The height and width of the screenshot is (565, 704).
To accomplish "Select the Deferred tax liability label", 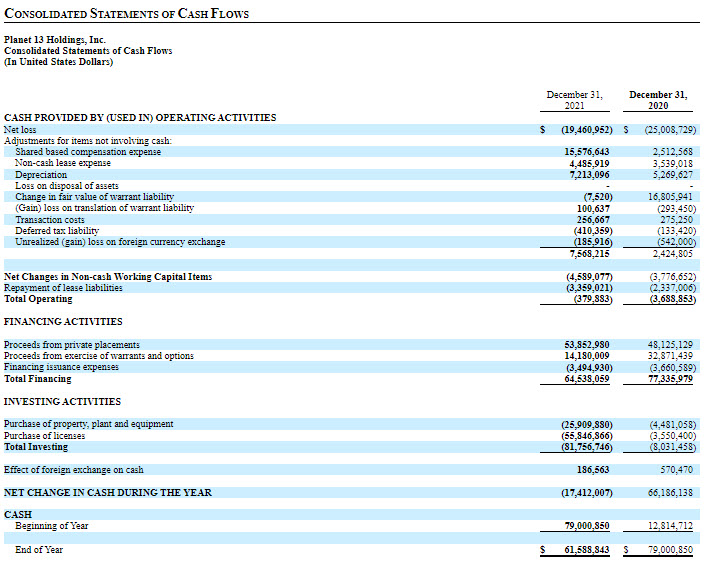I will (56, 230).
